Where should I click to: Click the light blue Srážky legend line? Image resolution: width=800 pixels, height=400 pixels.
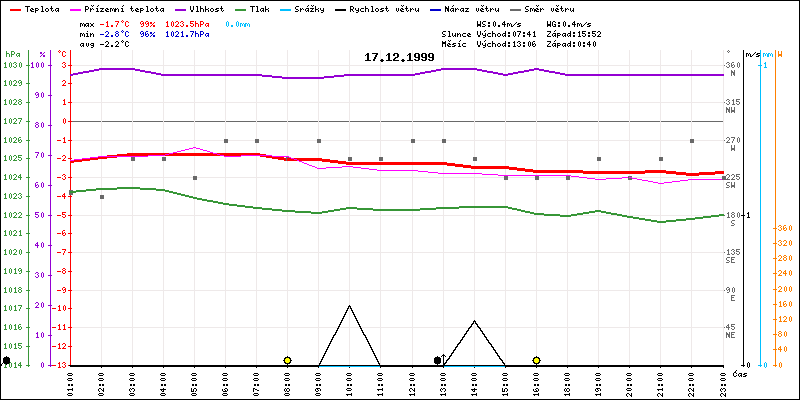287,8
